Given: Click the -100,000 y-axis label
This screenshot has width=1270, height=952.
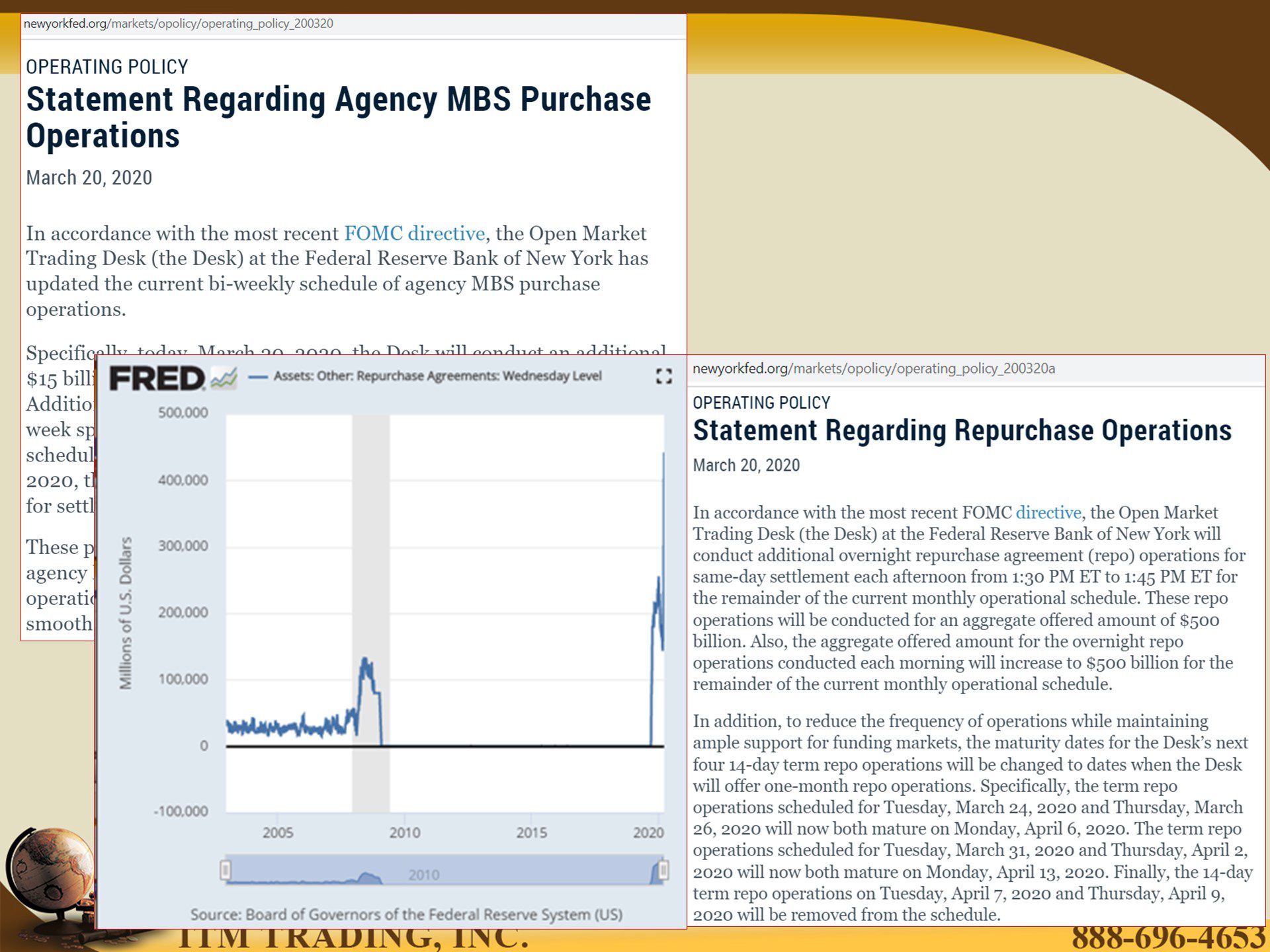Looking at the screenshot, I should (181, 811).
